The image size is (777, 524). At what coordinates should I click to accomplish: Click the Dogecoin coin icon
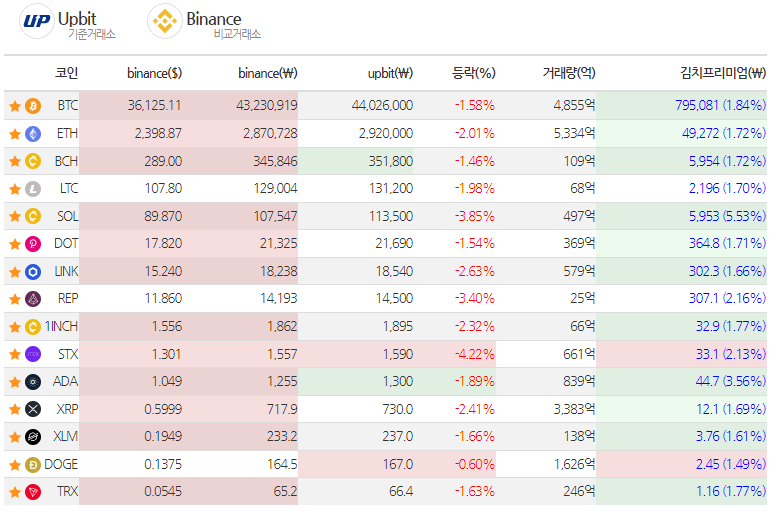click(x=33, y=465)
